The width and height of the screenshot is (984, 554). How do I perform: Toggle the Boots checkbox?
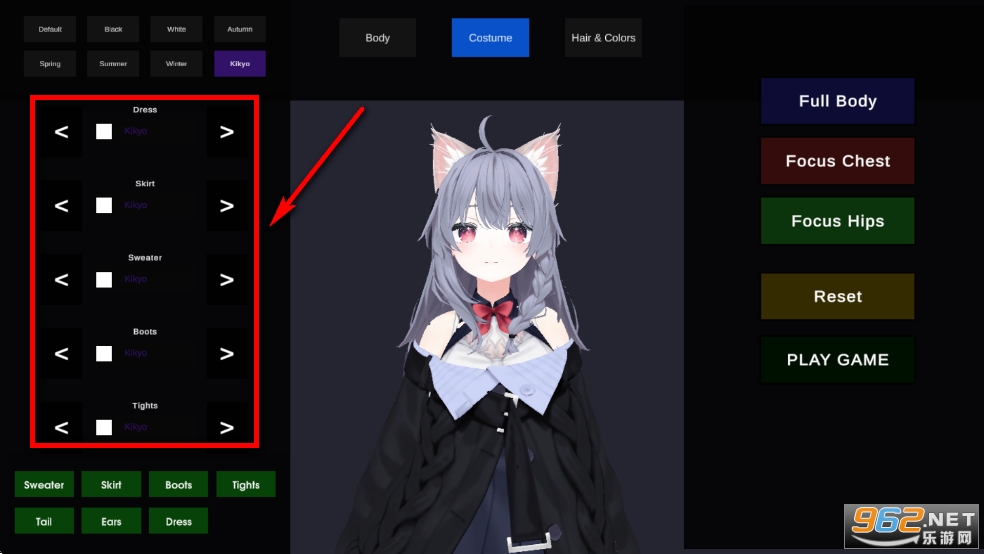tap(104, 353)
